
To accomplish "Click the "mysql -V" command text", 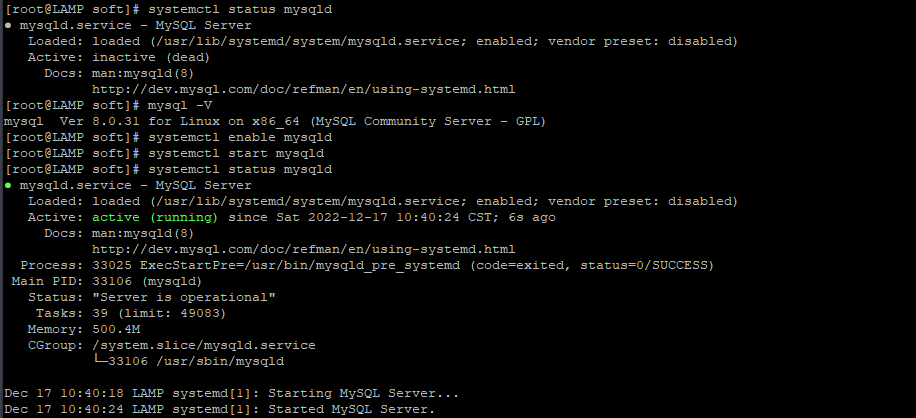I will tap(179, 105).
